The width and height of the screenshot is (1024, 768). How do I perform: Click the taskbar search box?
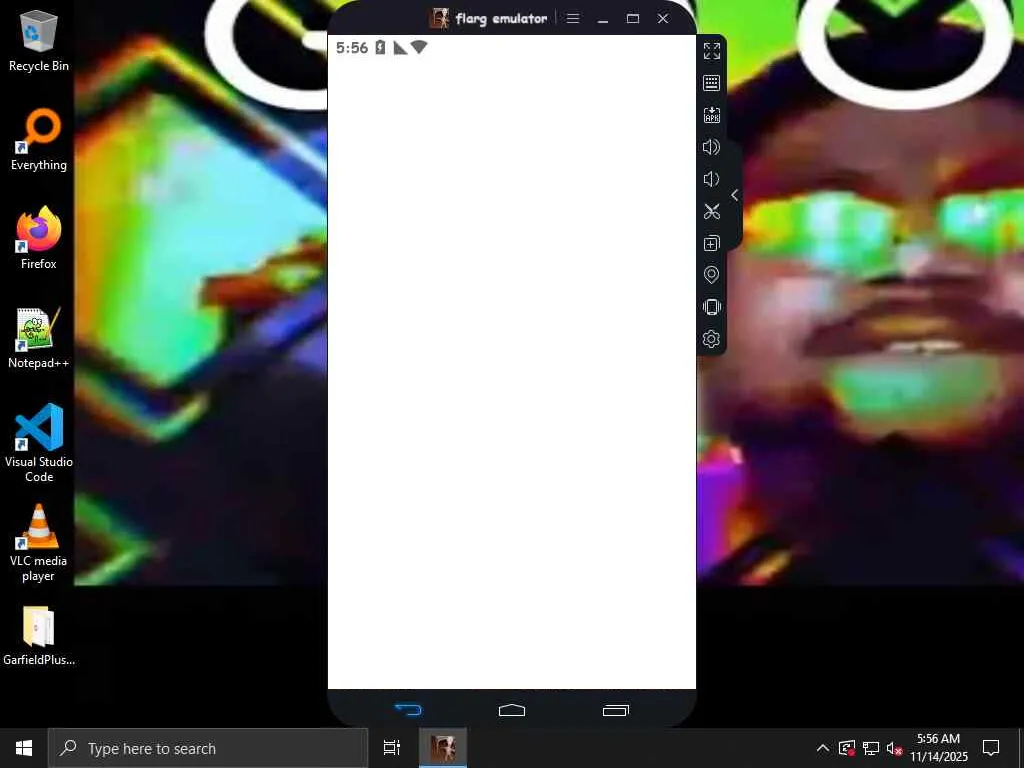point(208,748)
